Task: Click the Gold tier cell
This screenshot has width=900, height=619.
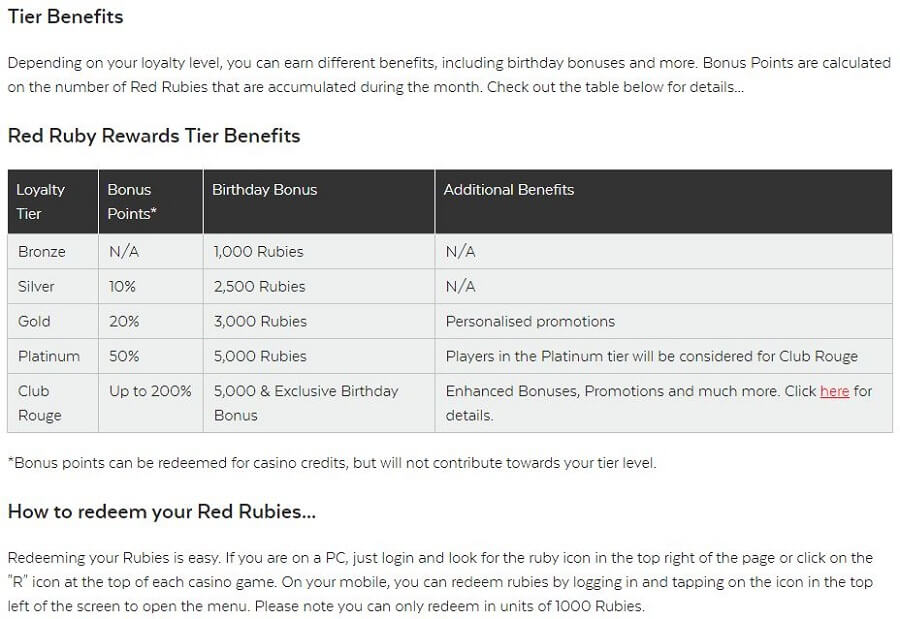Action: tap(53, 321)
